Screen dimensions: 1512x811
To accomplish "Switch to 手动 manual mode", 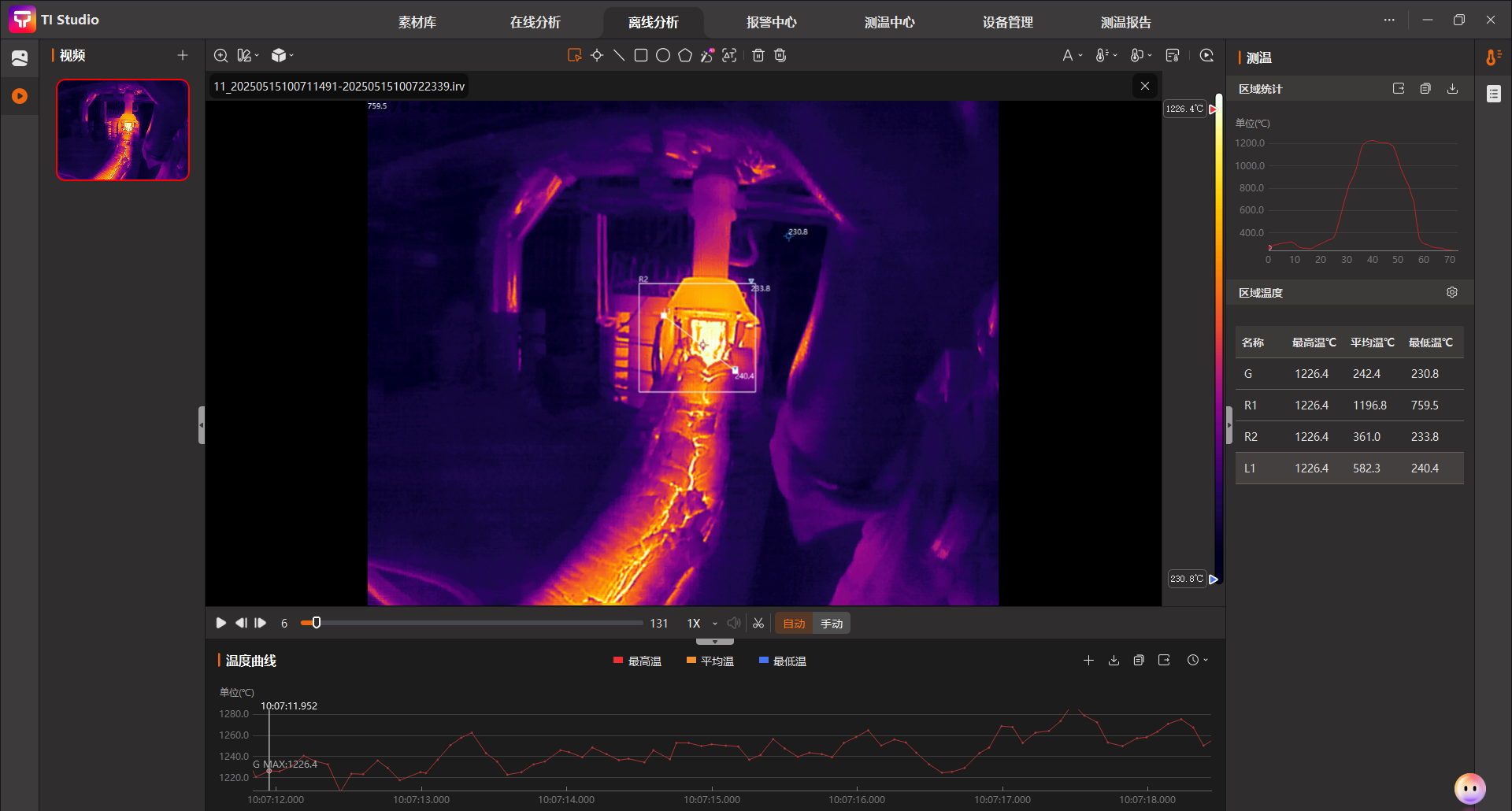I will pos(831,623).
